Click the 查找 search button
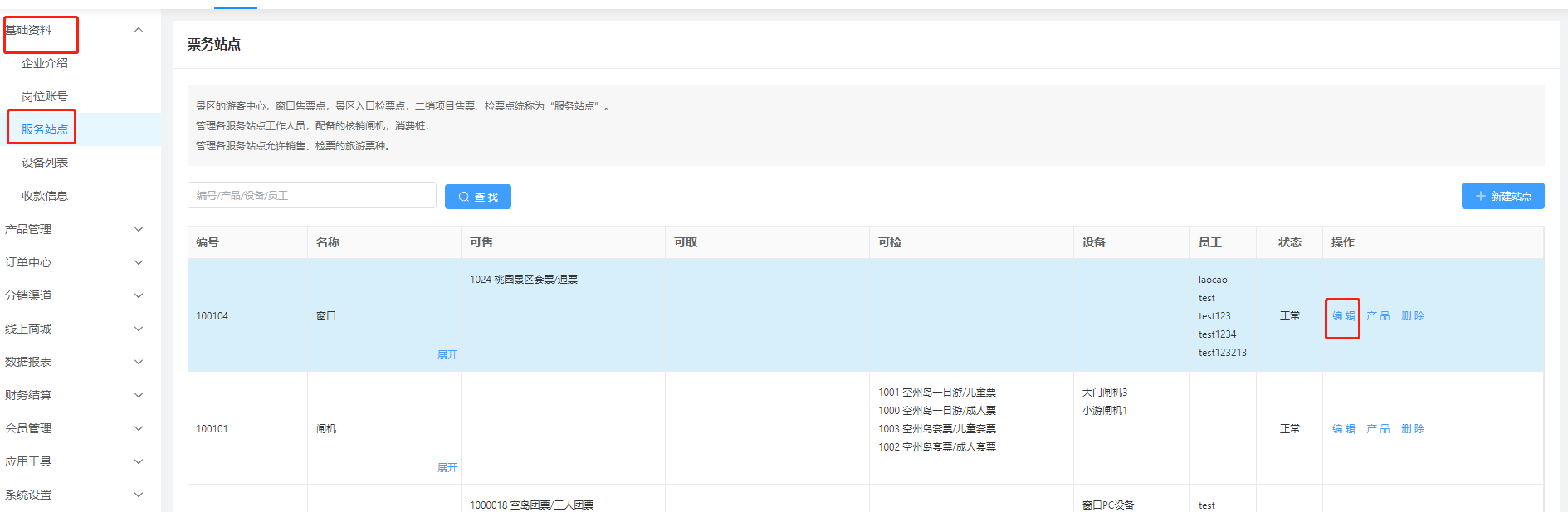 click(478, 197)
